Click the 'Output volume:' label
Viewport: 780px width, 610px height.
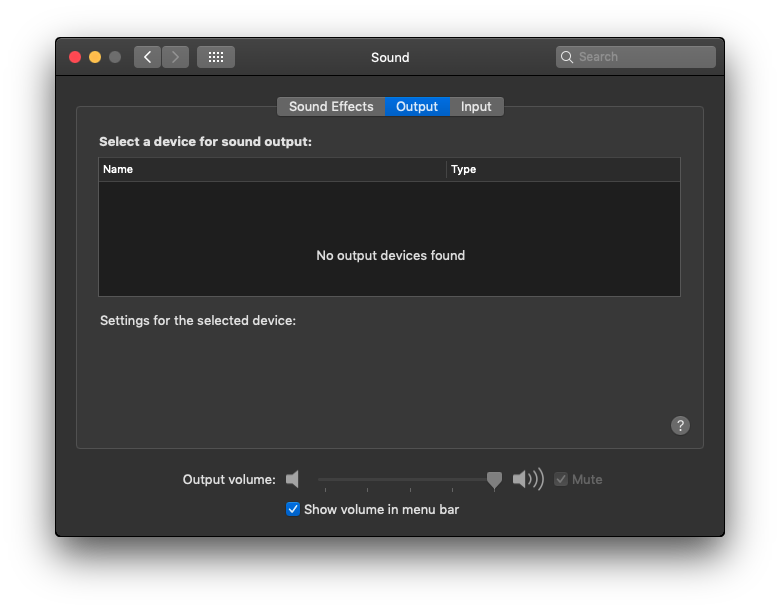[229, 480]
